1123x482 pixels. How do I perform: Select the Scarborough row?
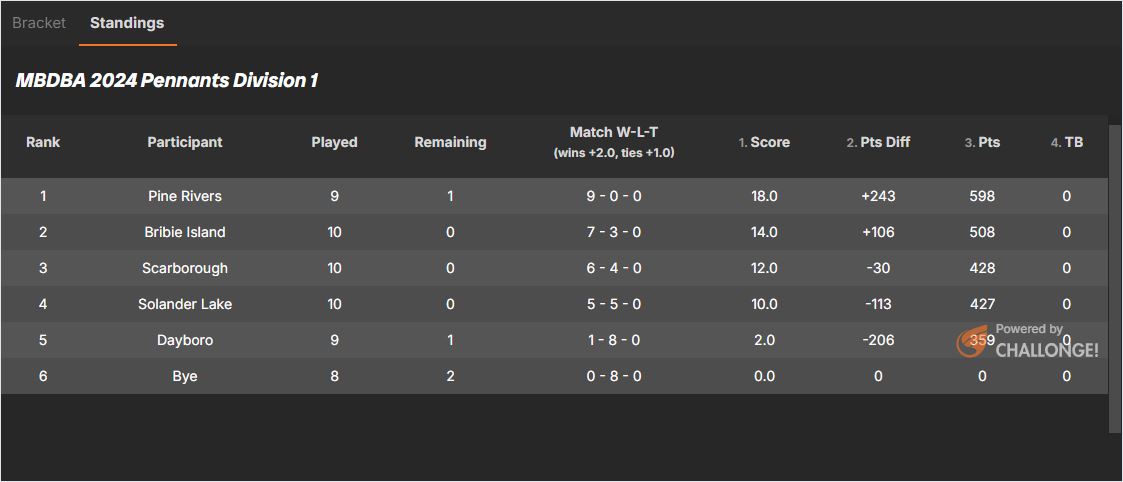click(x=185, y=268)
